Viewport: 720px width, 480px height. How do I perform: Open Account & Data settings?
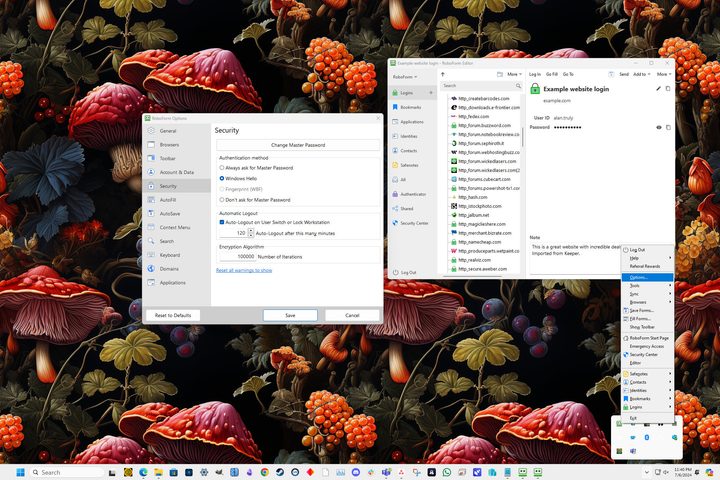[x=176, y=172]
